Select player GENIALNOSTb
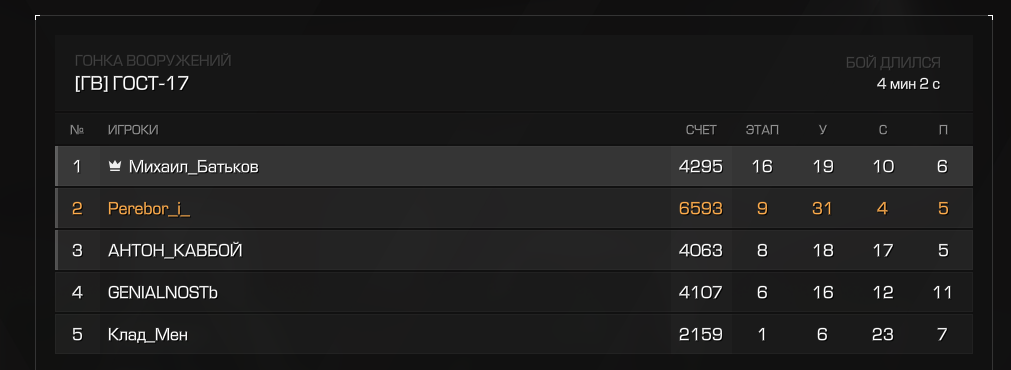Screen dimensions: 1011x370 [514, 292]
